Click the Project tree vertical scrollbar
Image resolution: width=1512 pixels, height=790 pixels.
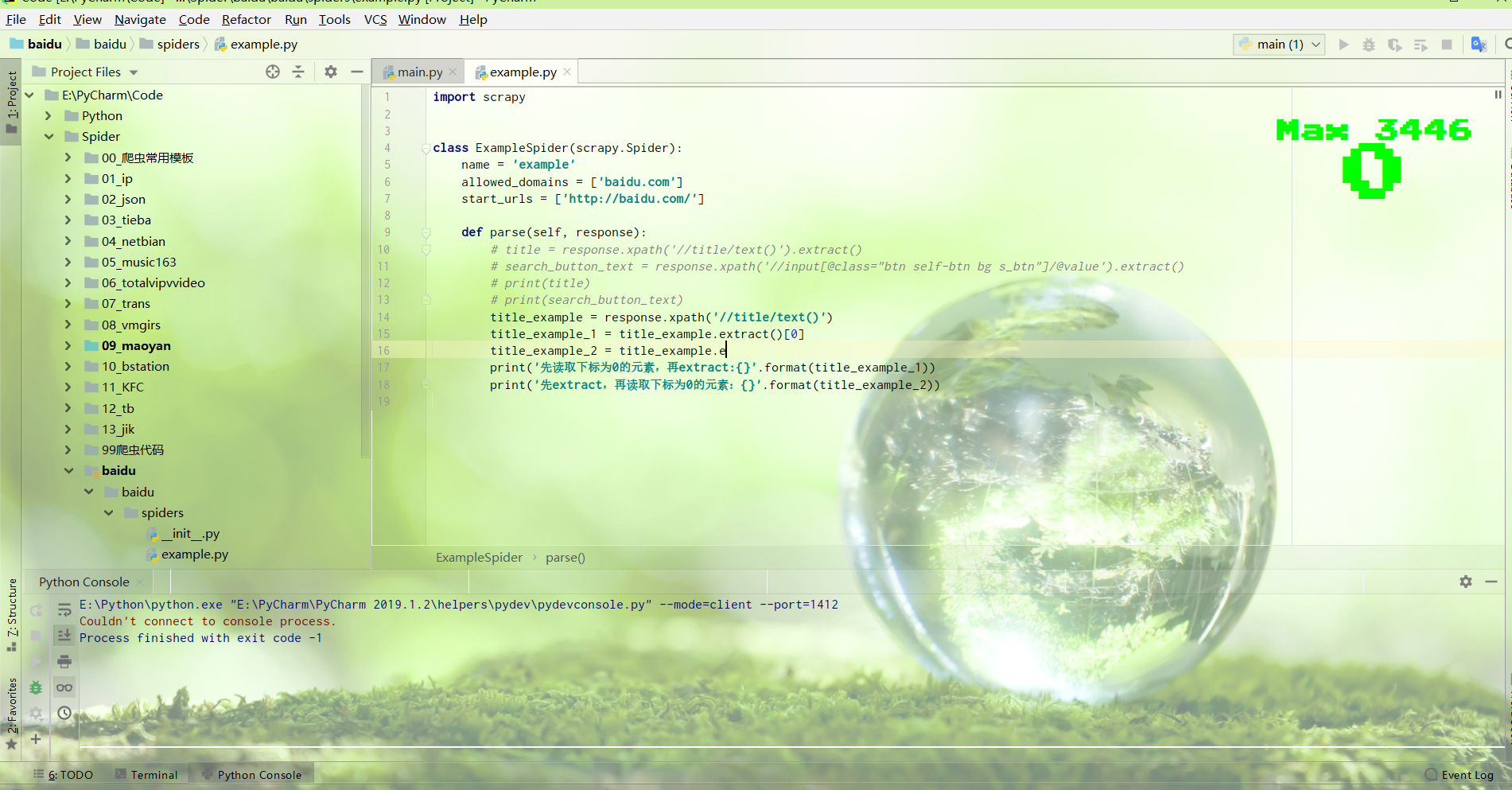pos(365,270)
